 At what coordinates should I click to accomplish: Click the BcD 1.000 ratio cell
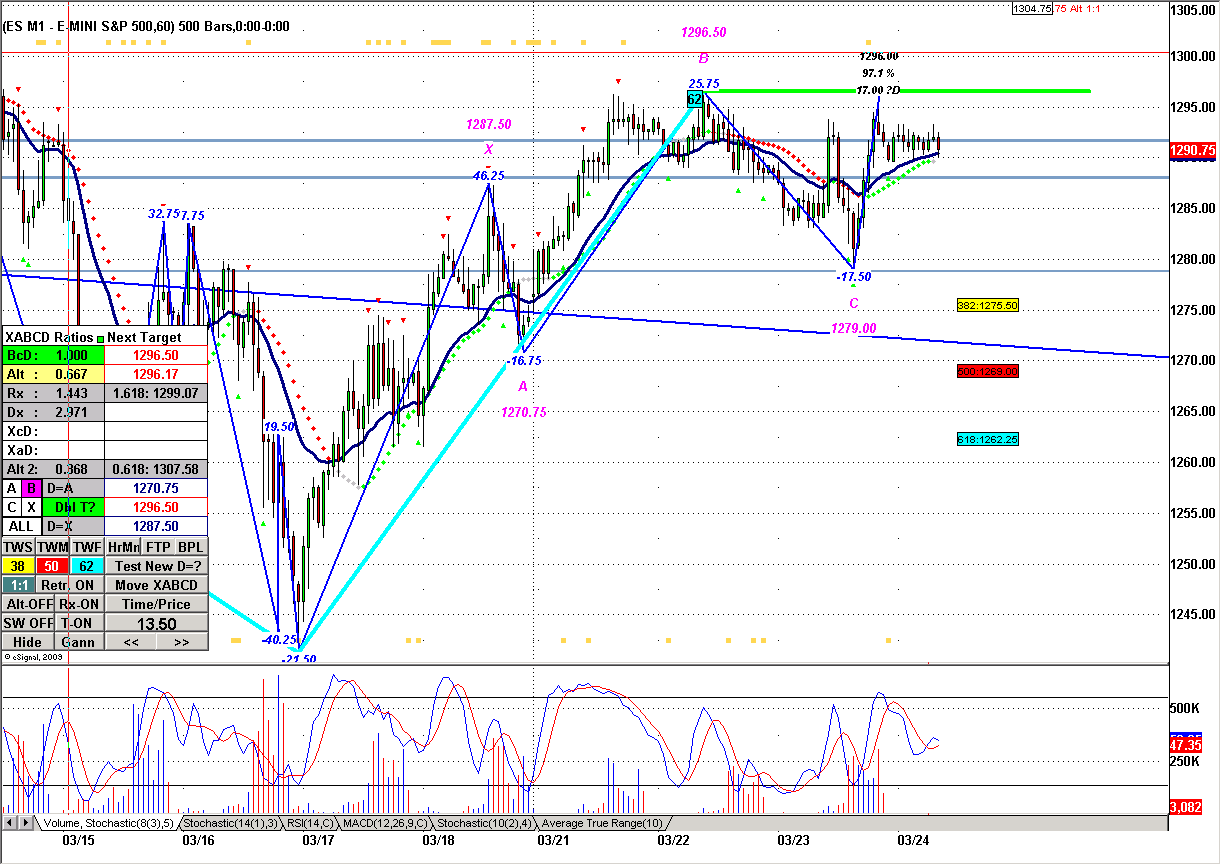pos(53,355)
